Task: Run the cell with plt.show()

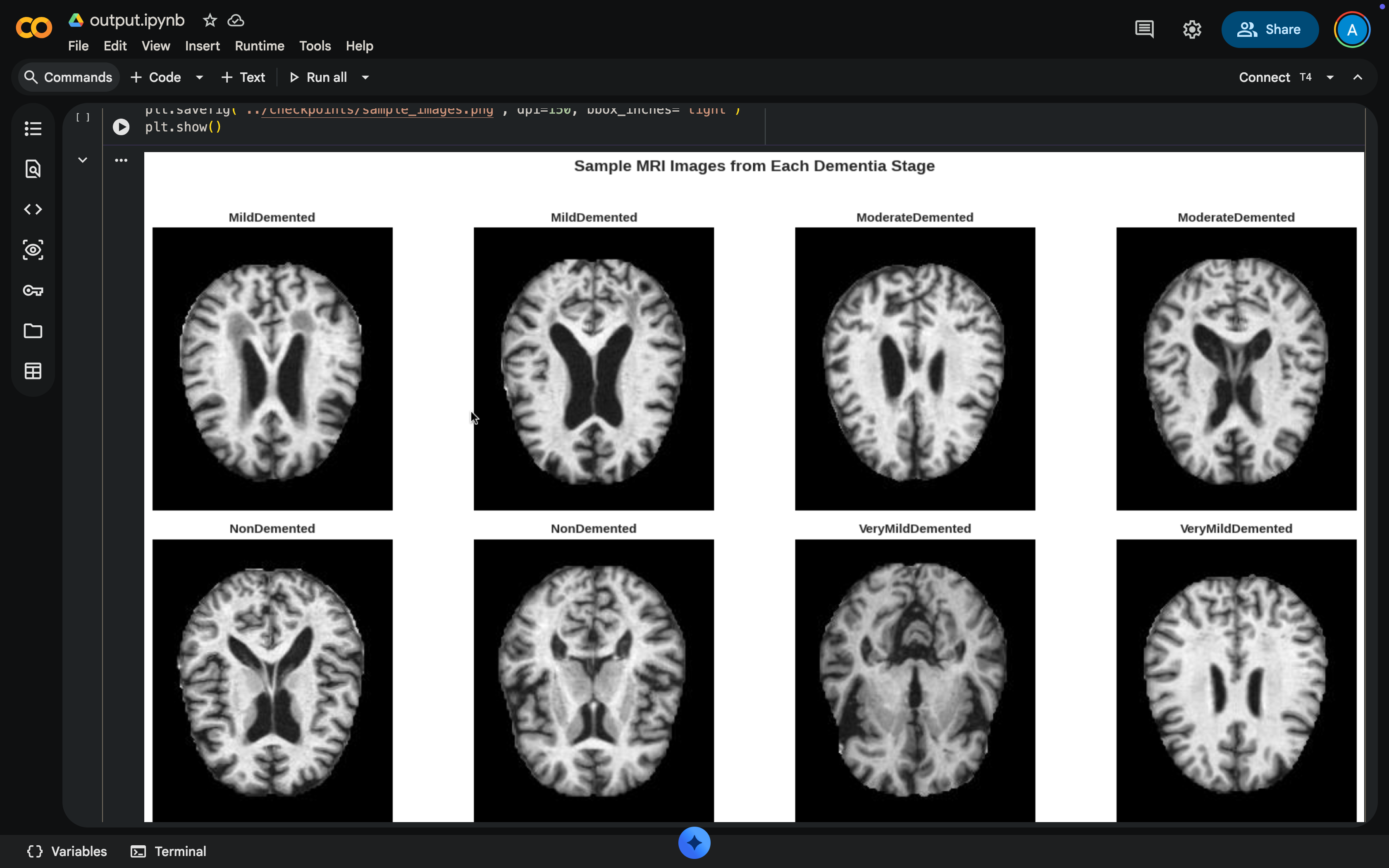Action: click(121, 127)
